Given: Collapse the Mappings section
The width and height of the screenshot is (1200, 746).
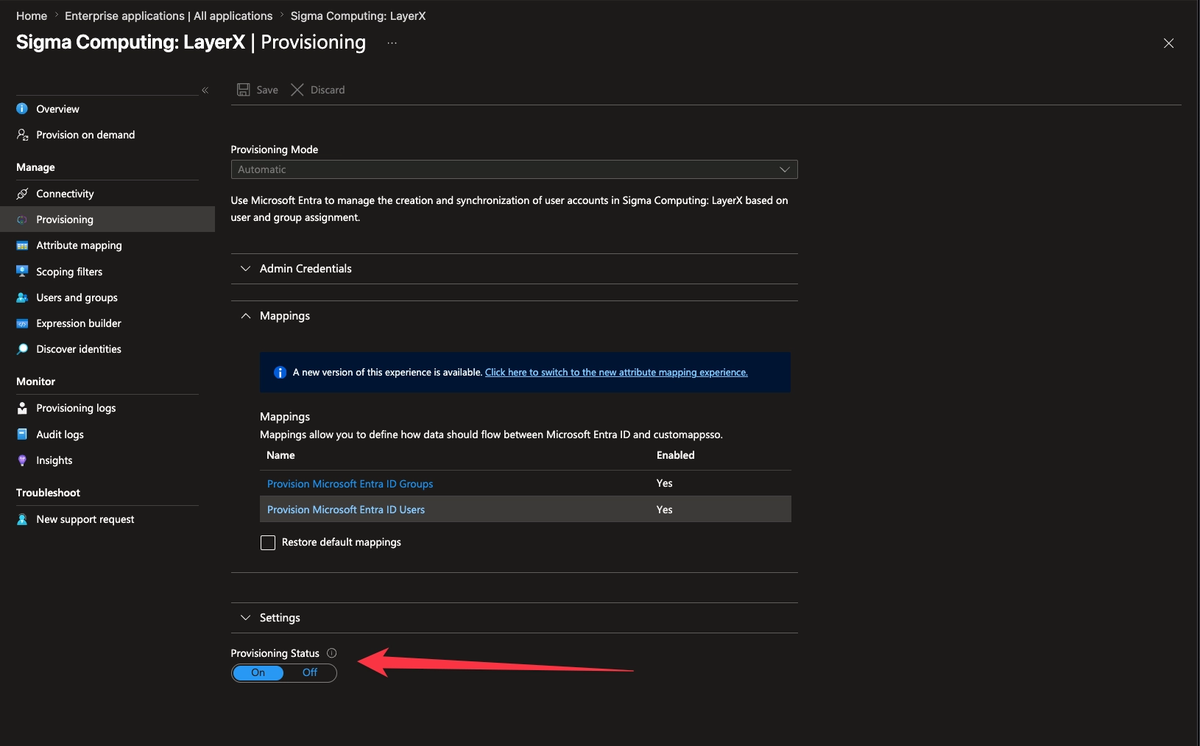Looking at the screenshot, I should [x=514, y=316].
